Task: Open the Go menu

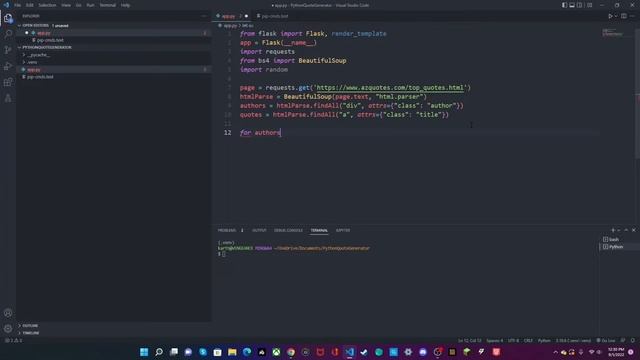Action: click(78, 5)
